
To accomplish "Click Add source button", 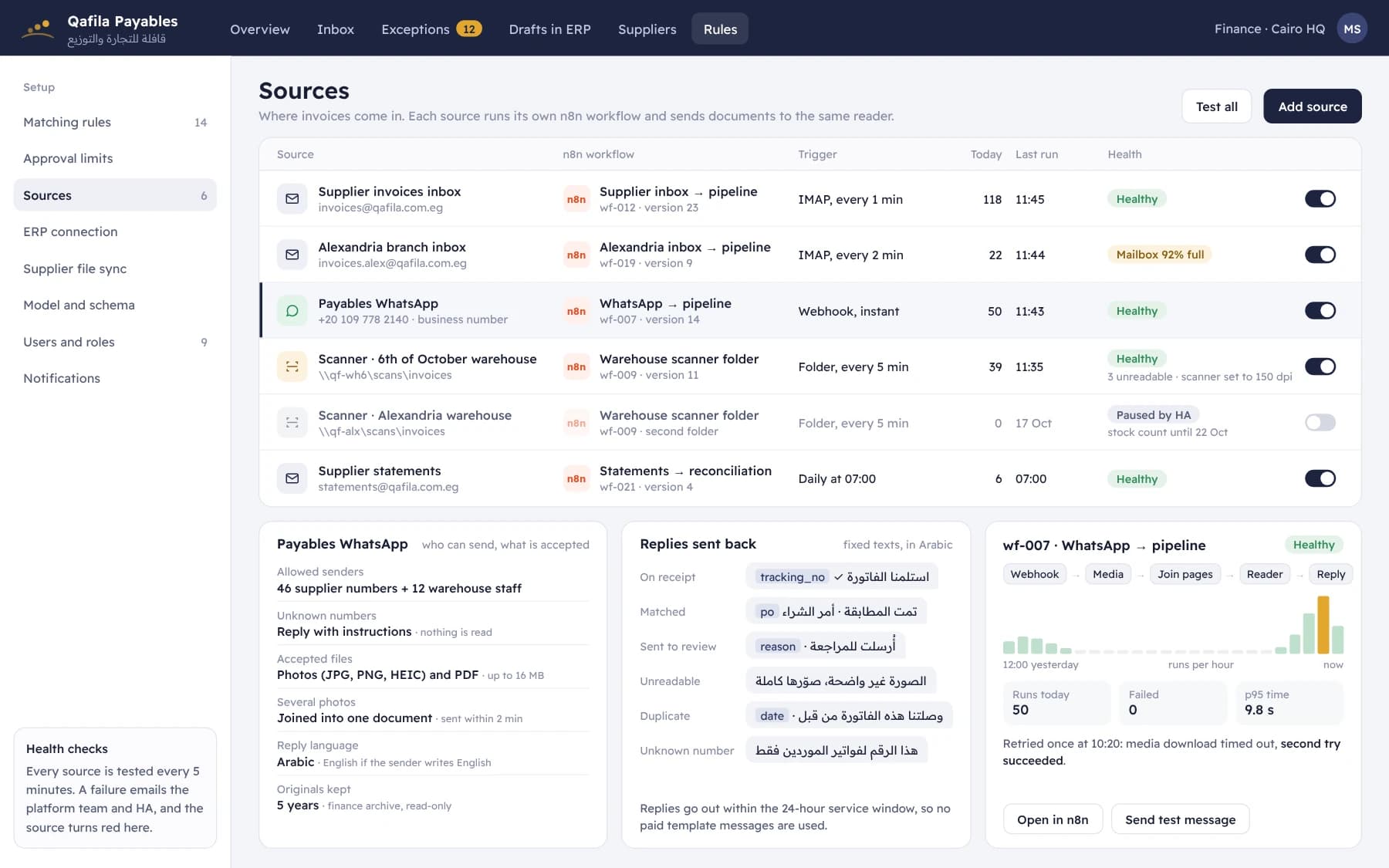I will 1312,106.
